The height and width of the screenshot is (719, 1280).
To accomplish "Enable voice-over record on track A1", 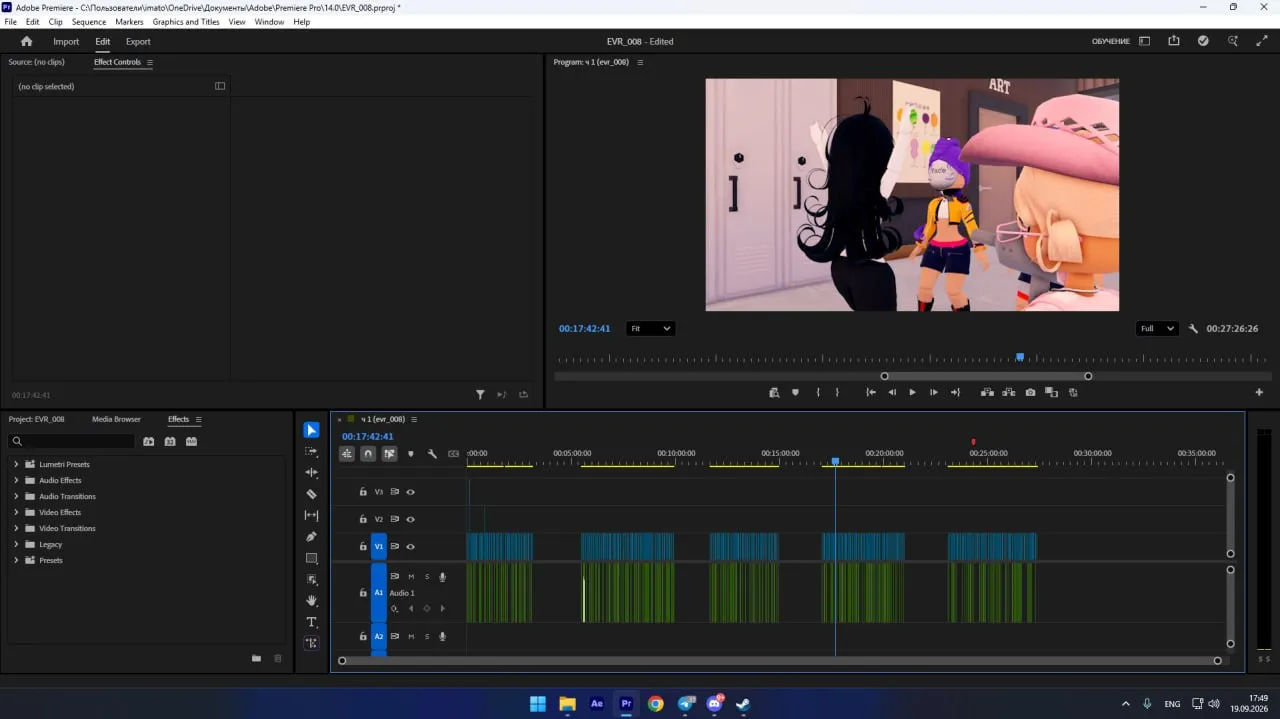I will pyautogui.click(x=442, y=577).
